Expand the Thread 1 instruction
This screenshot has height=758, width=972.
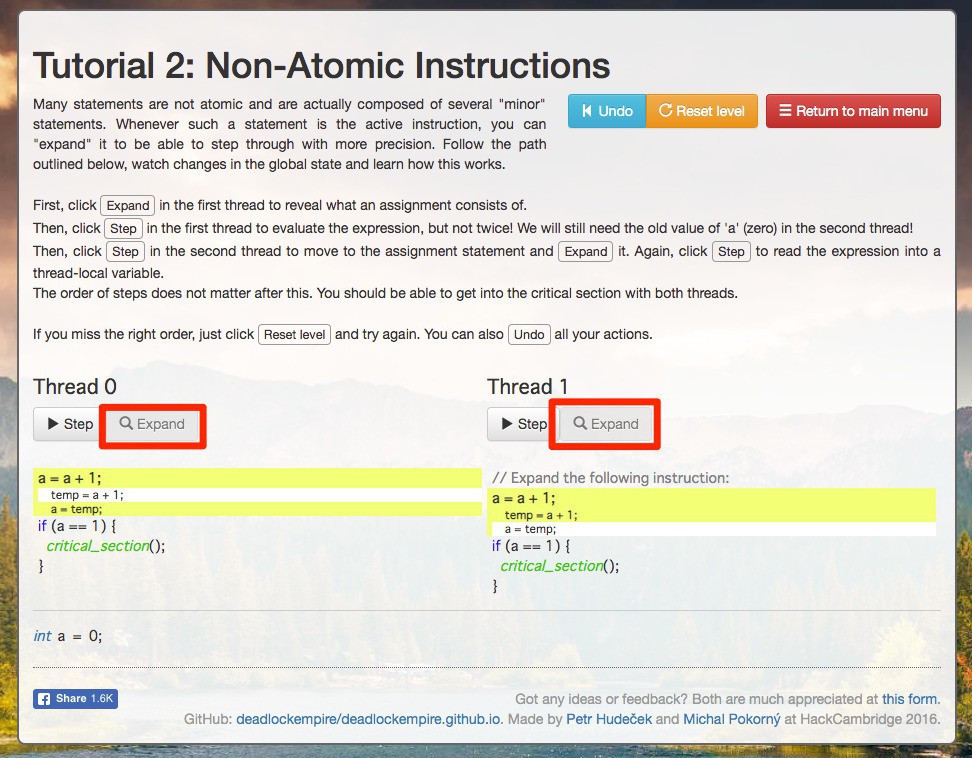606,424
